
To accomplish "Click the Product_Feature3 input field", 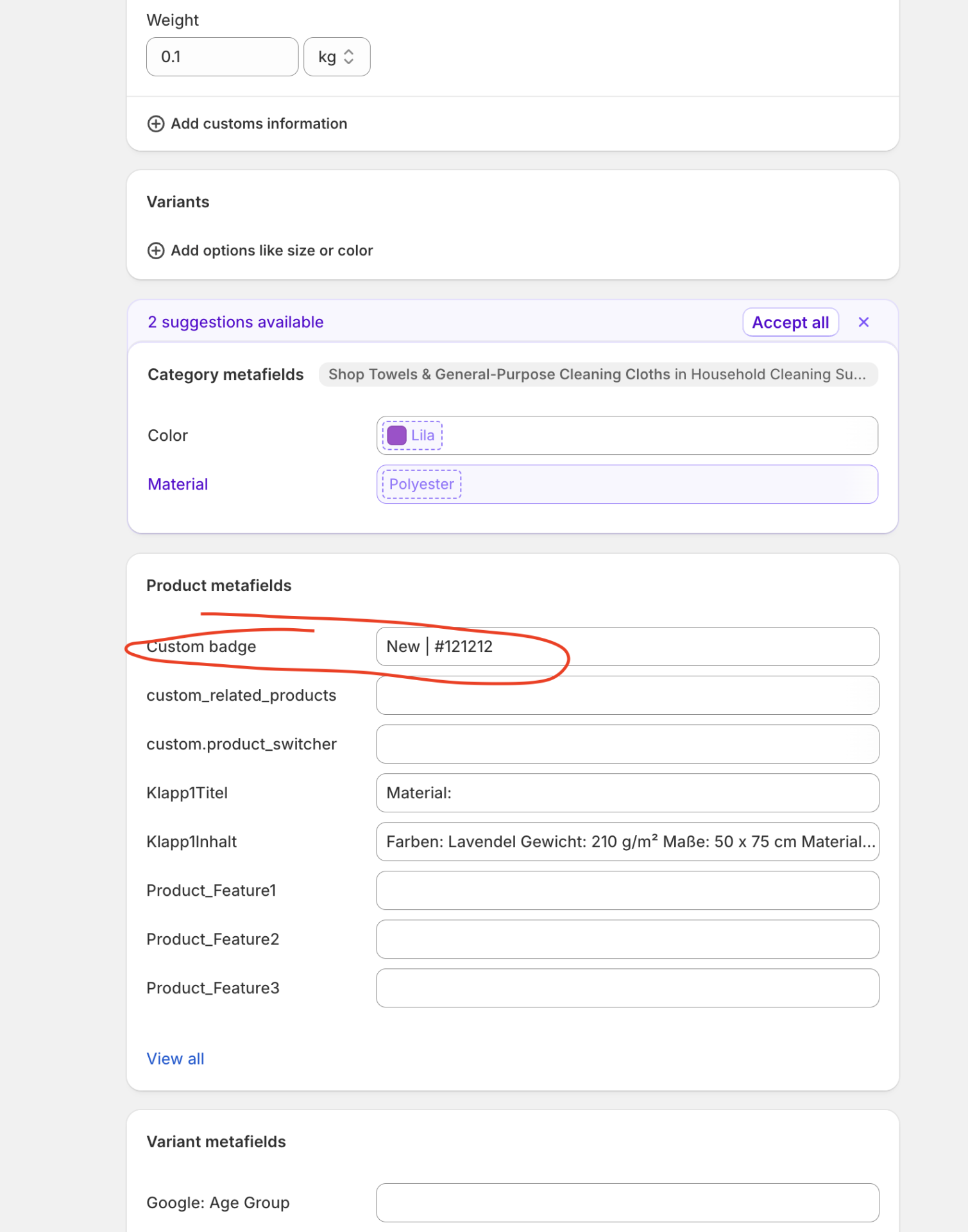I will (627, 988).
